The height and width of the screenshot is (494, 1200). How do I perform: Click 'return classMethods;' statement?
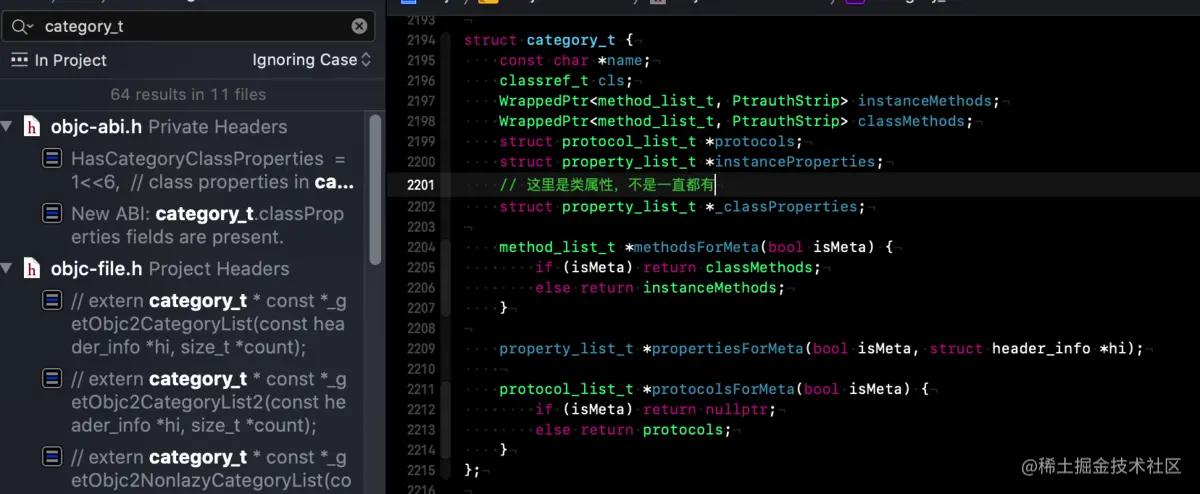[731, 267]
